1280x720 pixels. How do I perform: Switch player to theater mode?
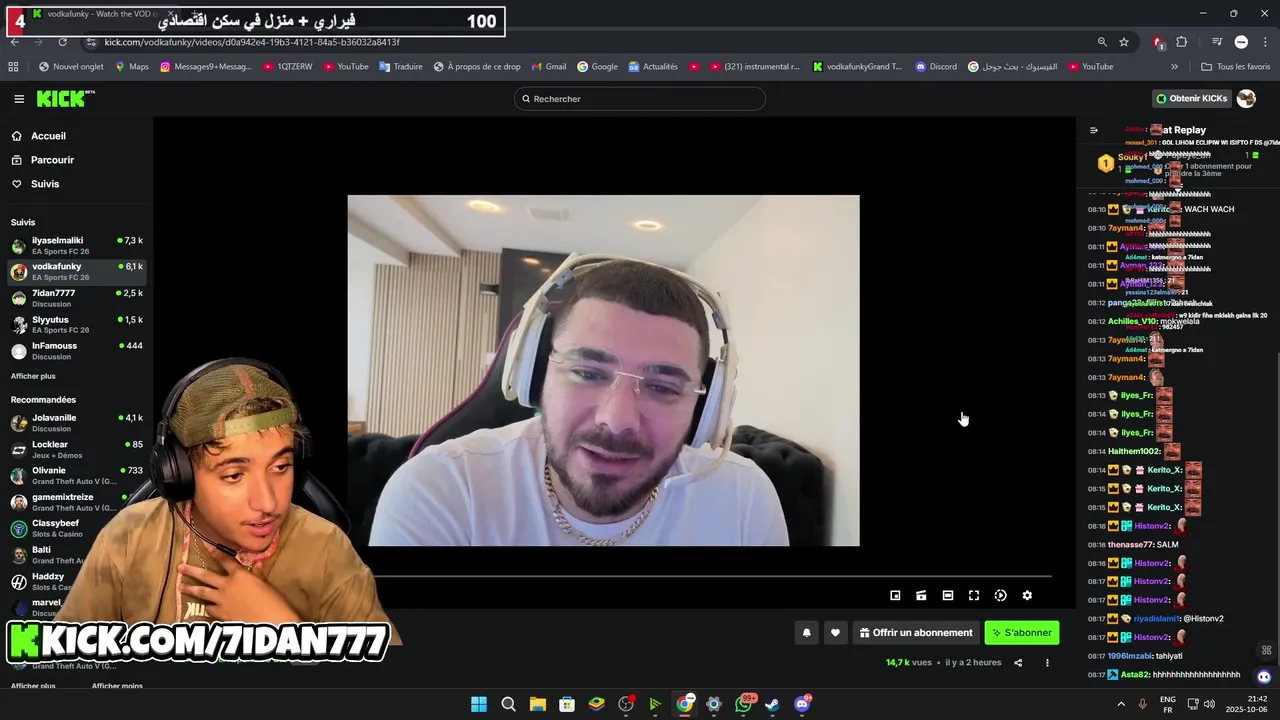click(x=948, y=595)
